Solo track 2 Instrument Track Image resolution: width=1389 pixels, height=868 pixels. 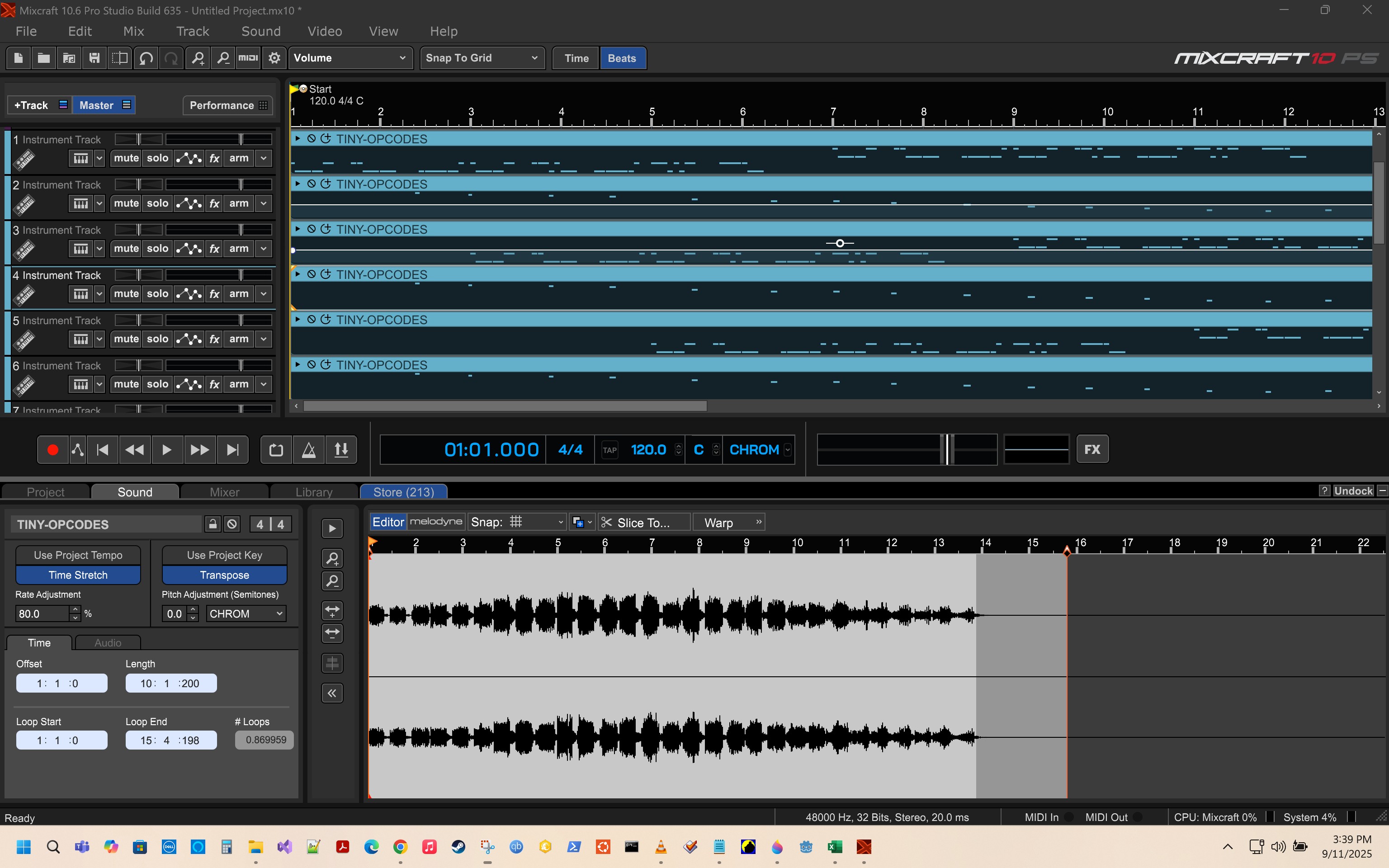pos(157,204)
